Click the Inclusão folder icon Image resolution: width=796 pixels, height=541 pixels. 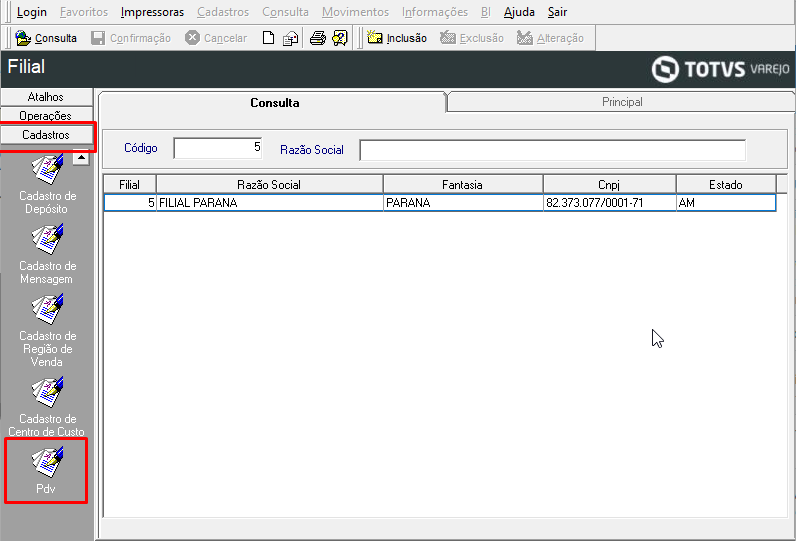375,38
